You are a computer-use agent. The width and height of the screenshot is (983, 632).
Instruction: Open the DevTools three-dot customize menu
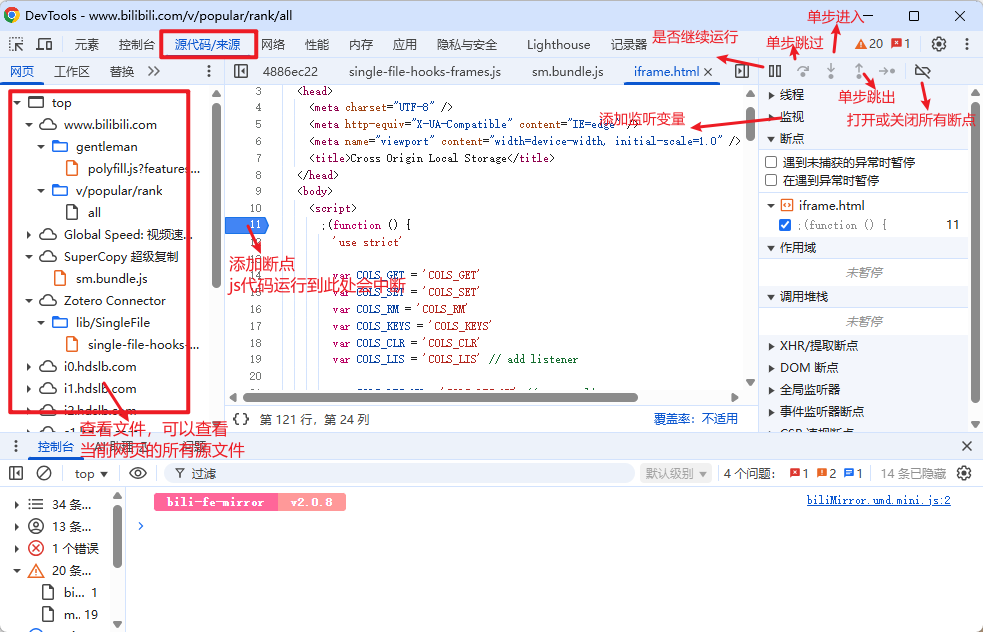click(x=967, y=44)
